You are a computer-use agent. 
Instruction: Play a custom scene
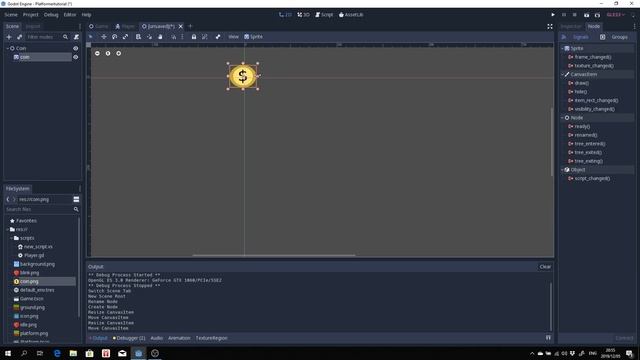pyautogui.click(x=597, y=15)
